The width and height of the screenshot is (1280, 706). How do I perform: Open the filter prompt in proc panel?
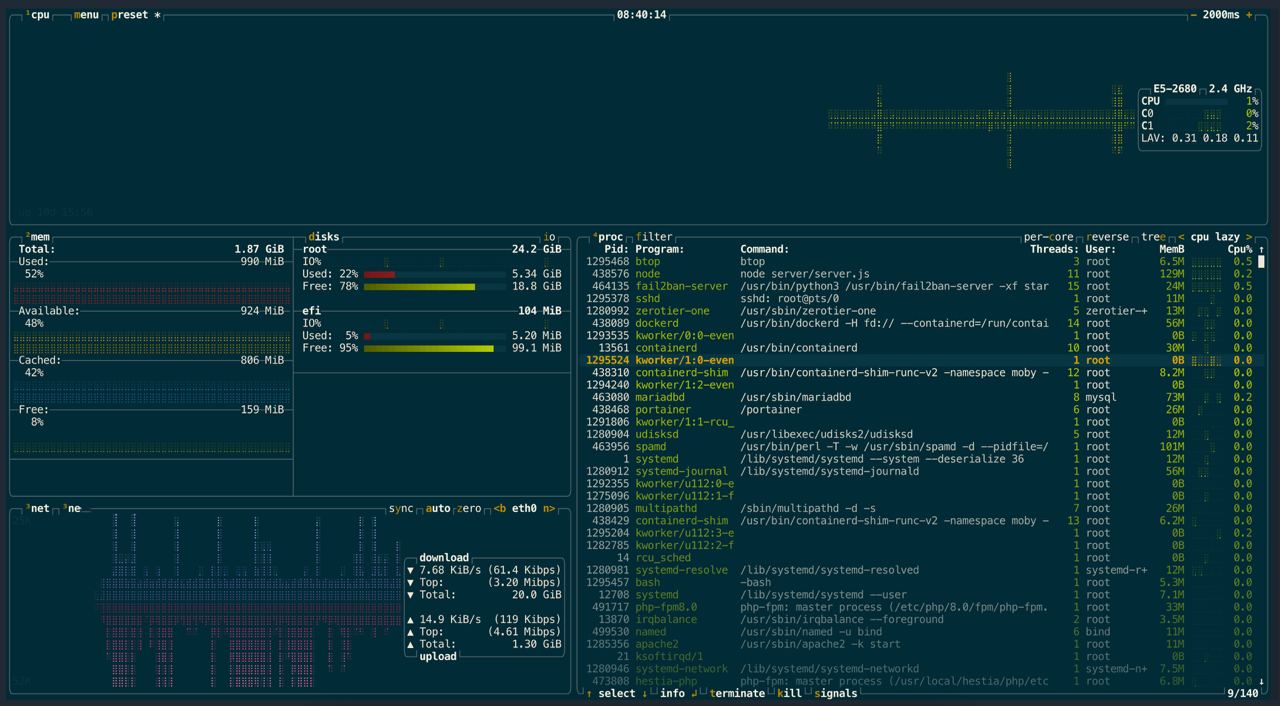pyautogui.click(x=656, y=237)
